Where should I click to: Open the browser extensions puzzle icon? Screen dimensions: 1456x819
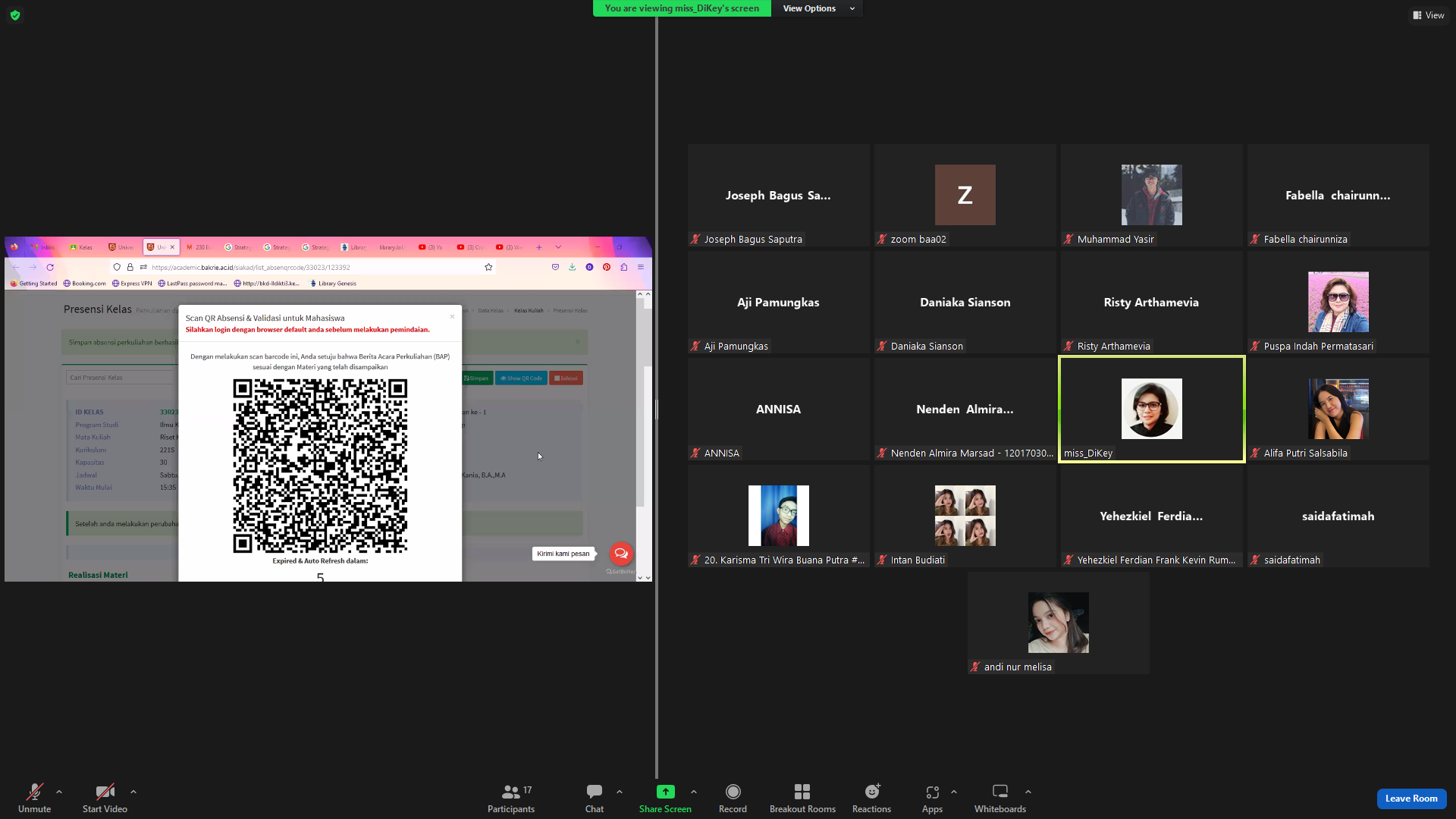(623, 267)
